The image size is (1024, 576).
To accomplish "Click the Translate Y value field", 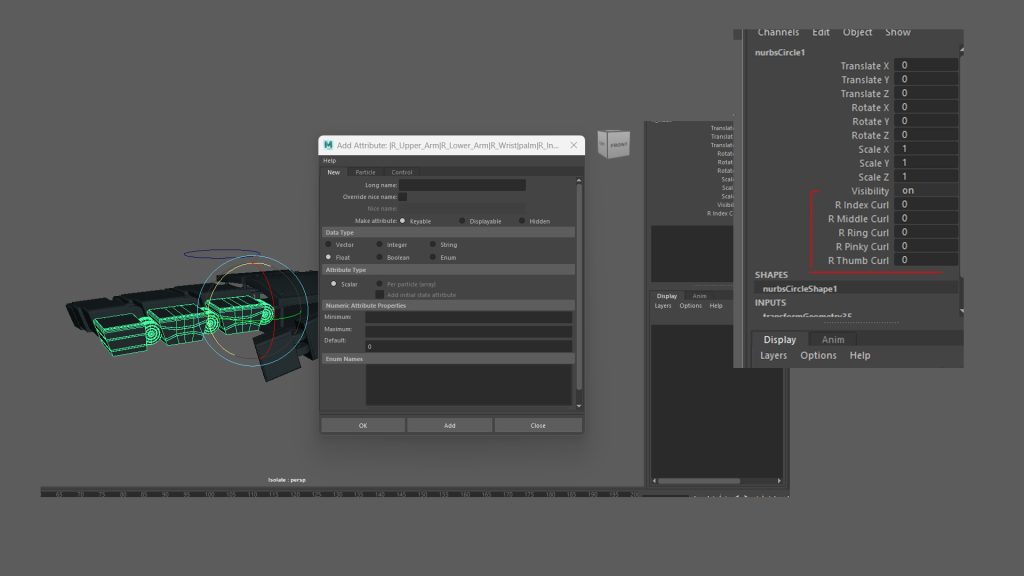I will point(926,79).
